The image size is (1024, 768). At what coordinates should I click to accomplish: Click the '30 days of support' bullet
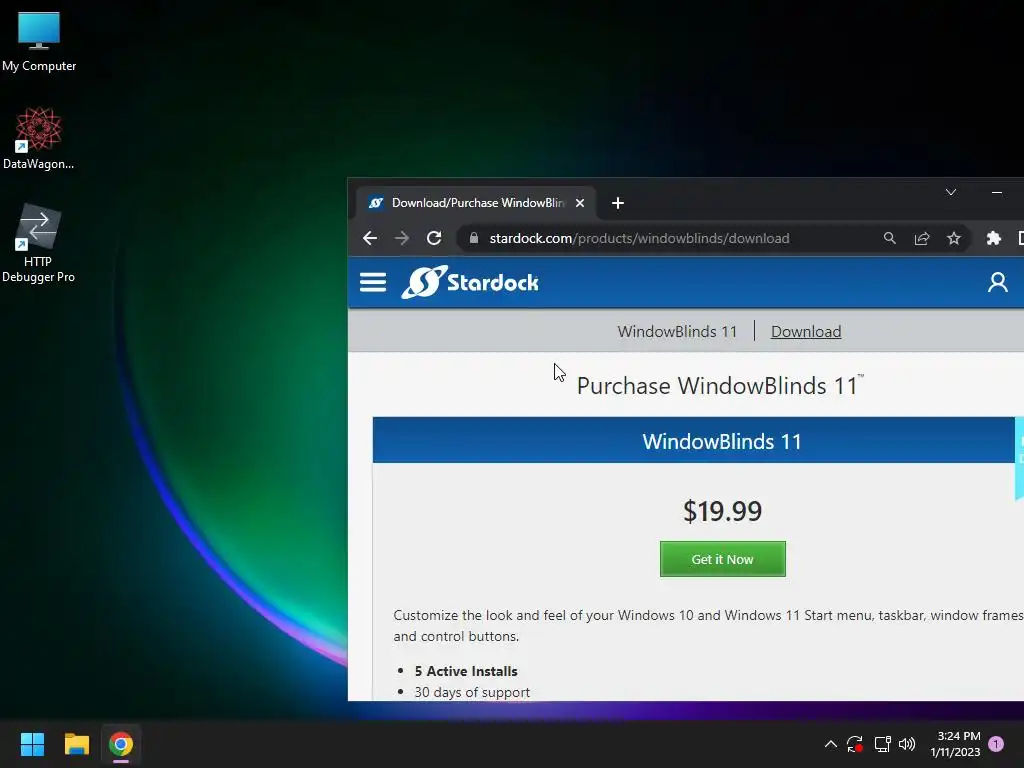pos(472,692)
